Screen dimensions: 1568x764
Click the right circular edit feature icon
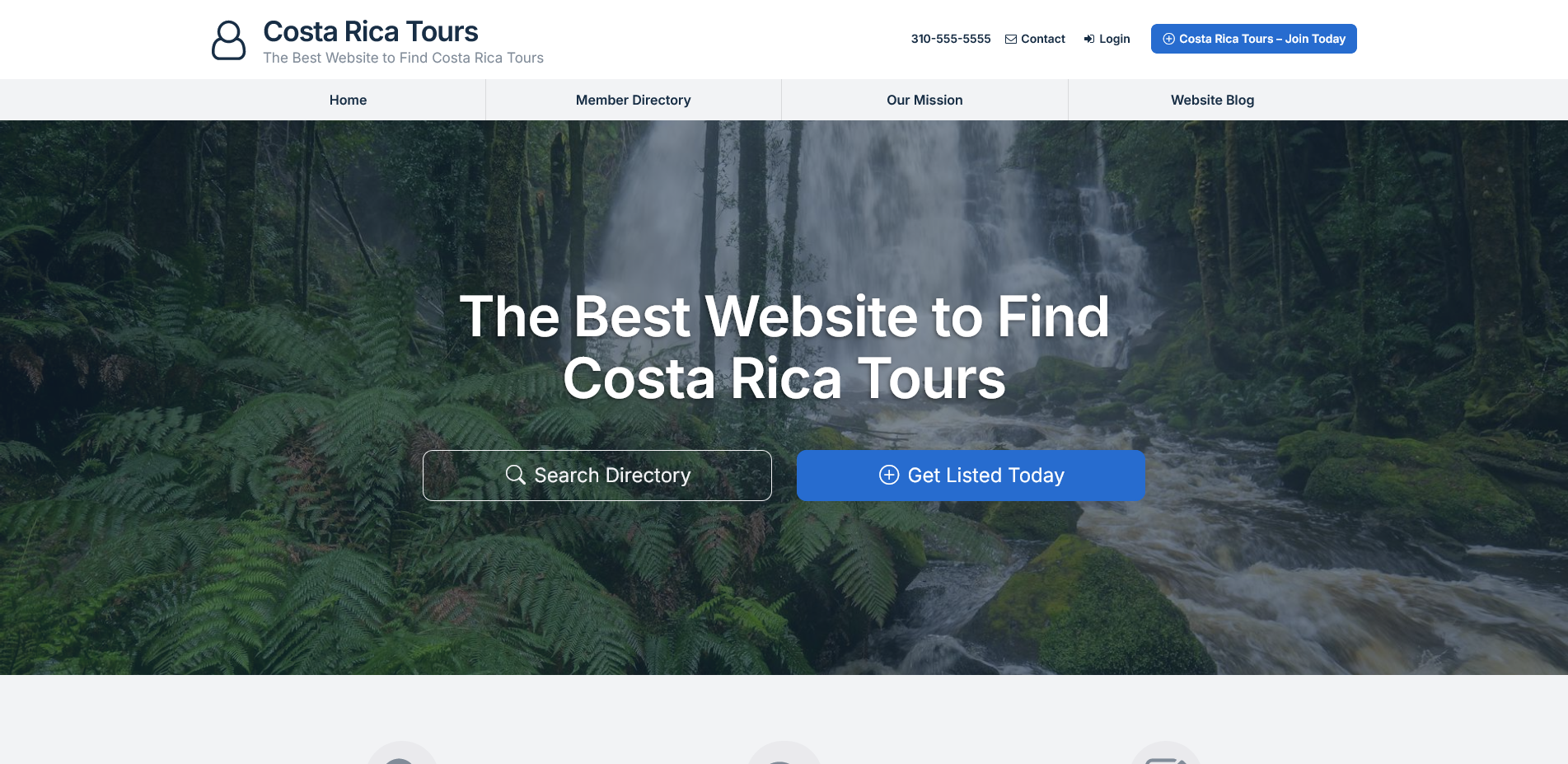point(1166,752)
